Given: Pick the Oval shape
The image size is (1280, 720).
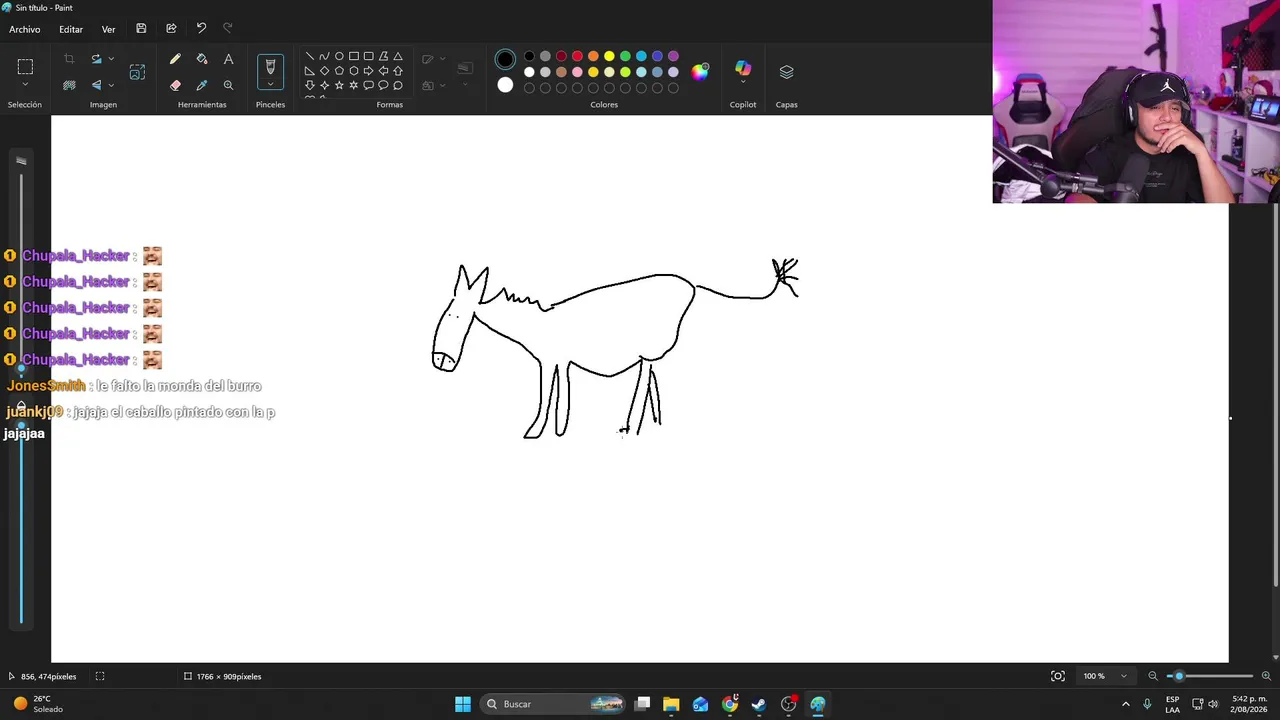Looking at the screenshot, I should [339, 57].
